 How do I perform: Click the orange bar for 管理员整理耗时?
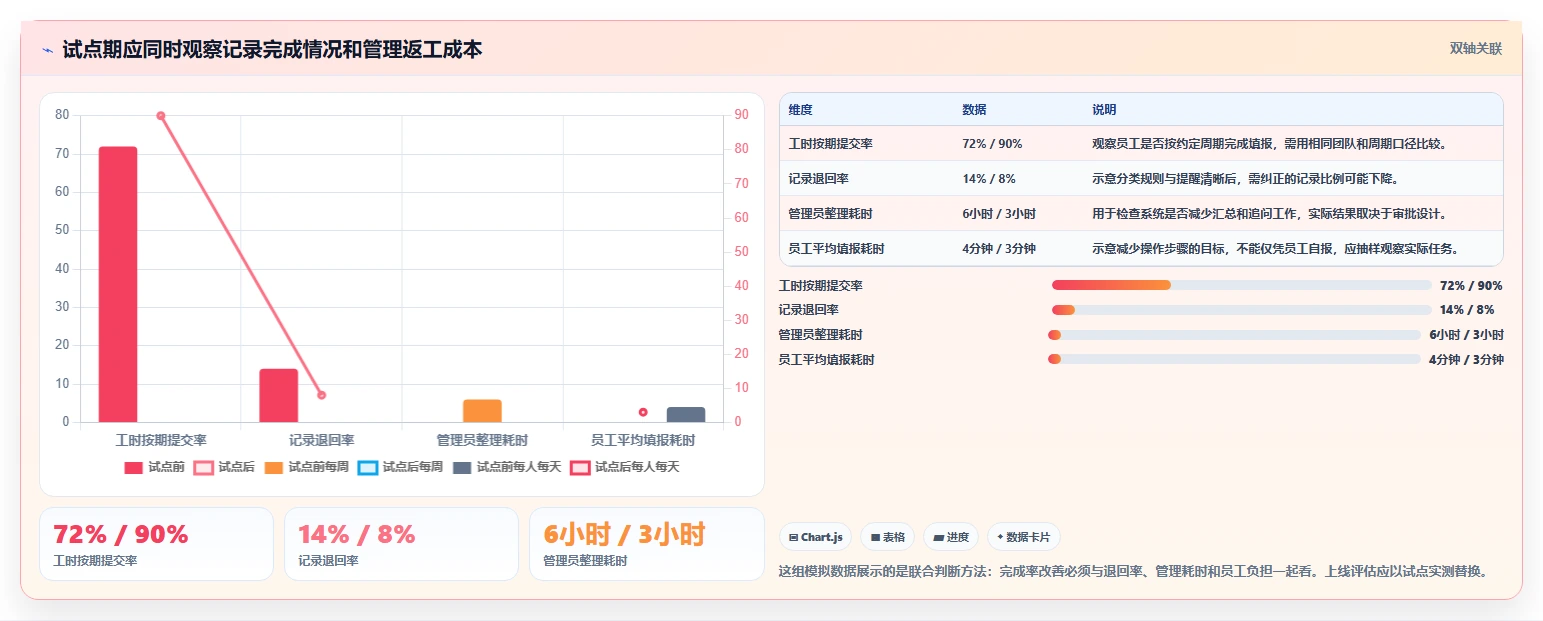(x=482, y=411)
